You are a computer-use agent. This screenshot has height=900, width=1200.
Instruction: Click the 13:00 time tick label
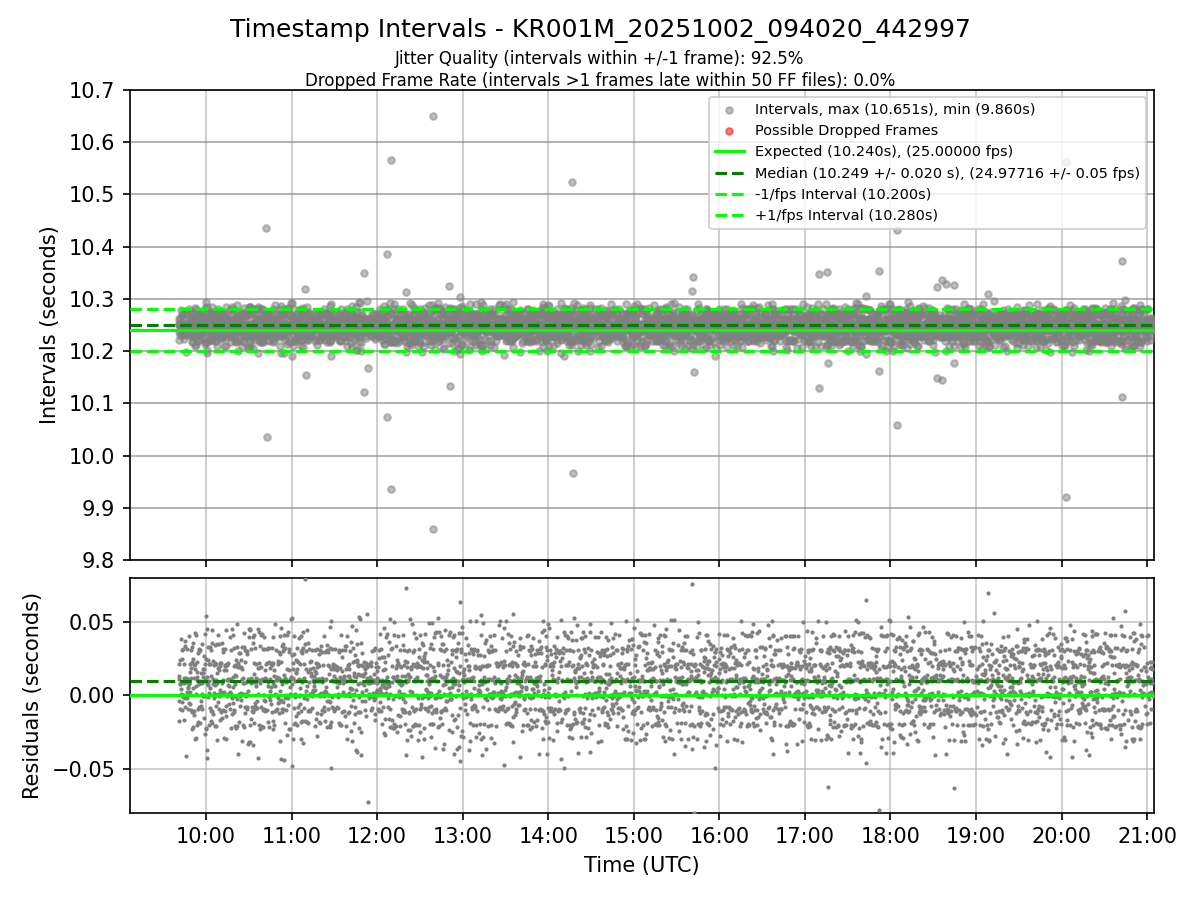pos(463,836)
